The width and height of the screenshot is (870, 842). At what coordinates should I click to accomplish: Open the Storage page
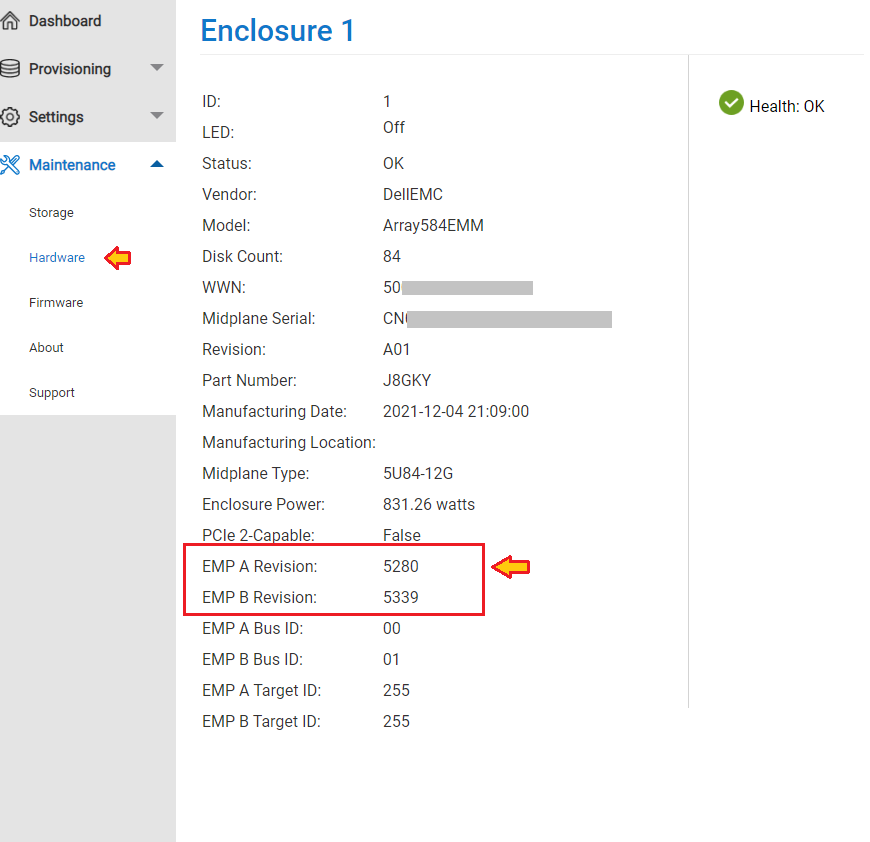click(x=51, y=212)
